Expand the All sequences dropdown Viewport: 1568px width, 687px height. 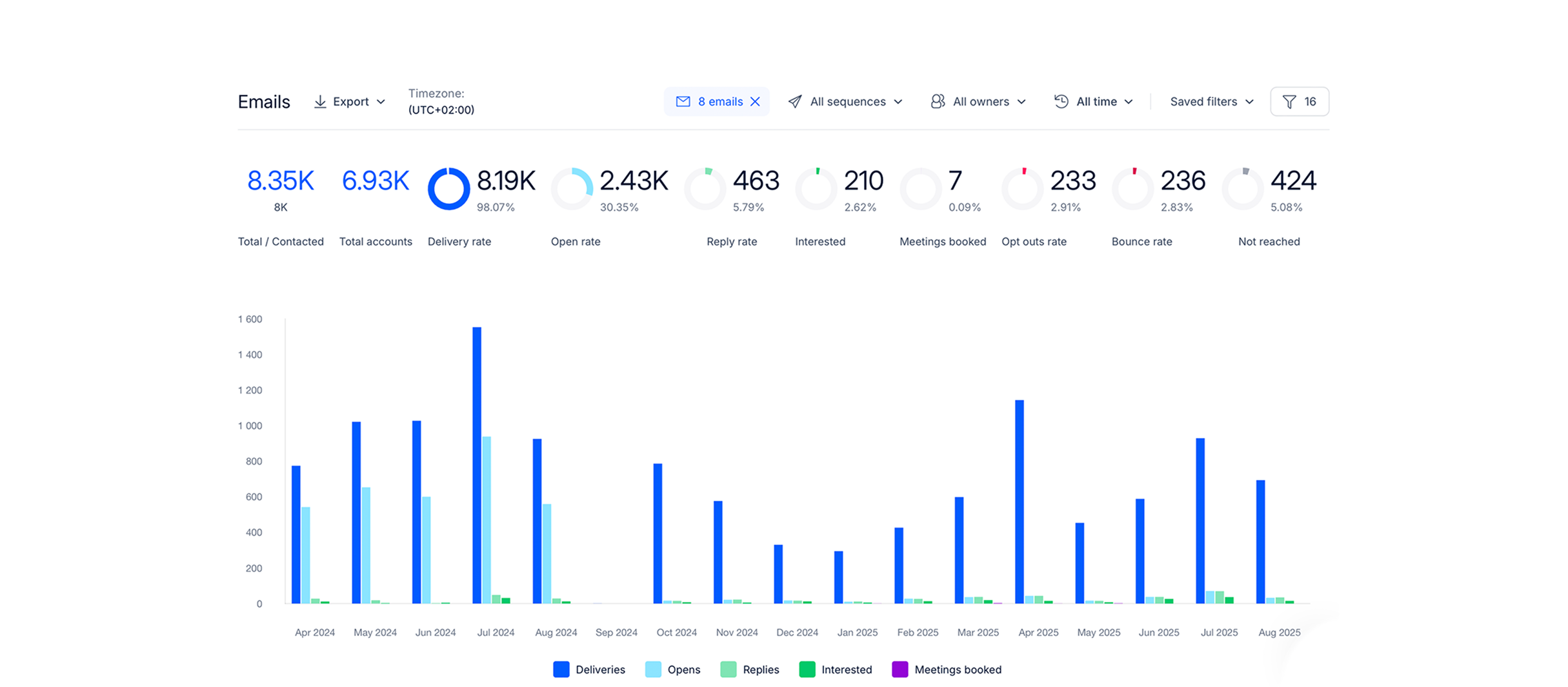(856, 102)
